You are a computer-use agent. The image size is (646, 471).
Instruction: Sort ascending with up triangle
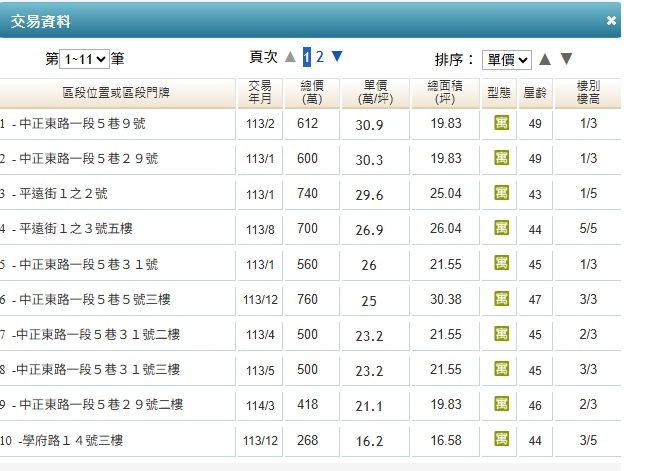click(545, 59)
